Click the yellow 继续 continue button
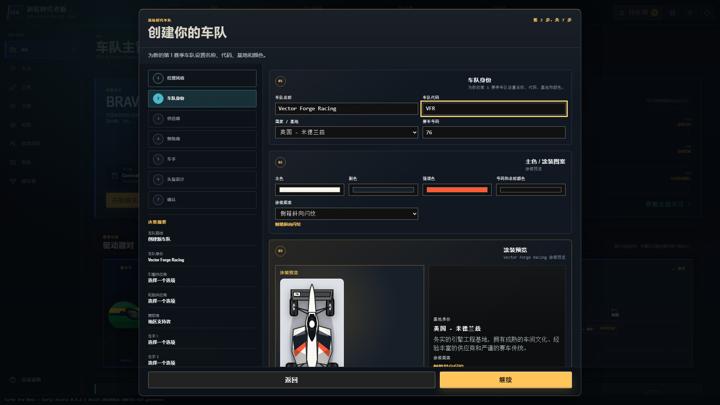 (x=506, y=380)
